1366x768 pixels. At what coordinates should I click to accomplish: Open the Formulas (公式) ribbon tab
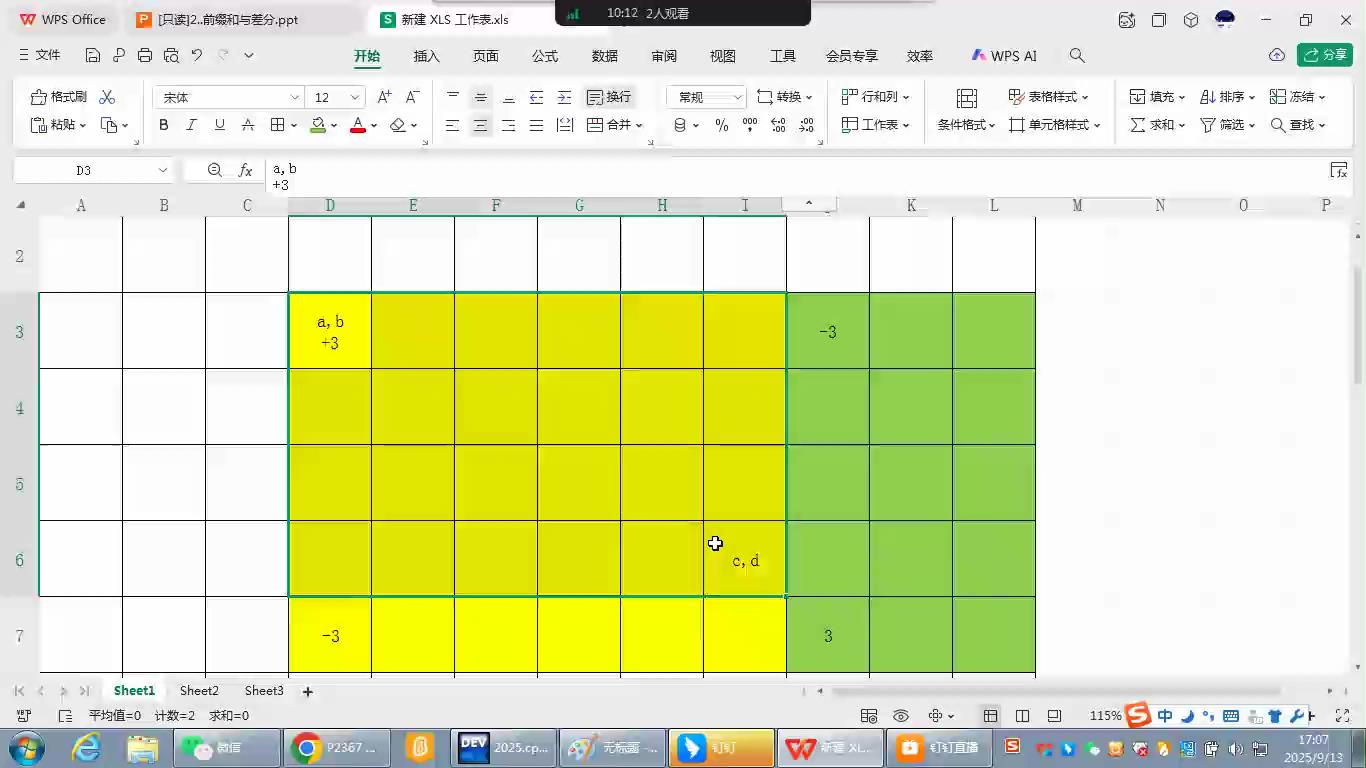click(545, 56)
